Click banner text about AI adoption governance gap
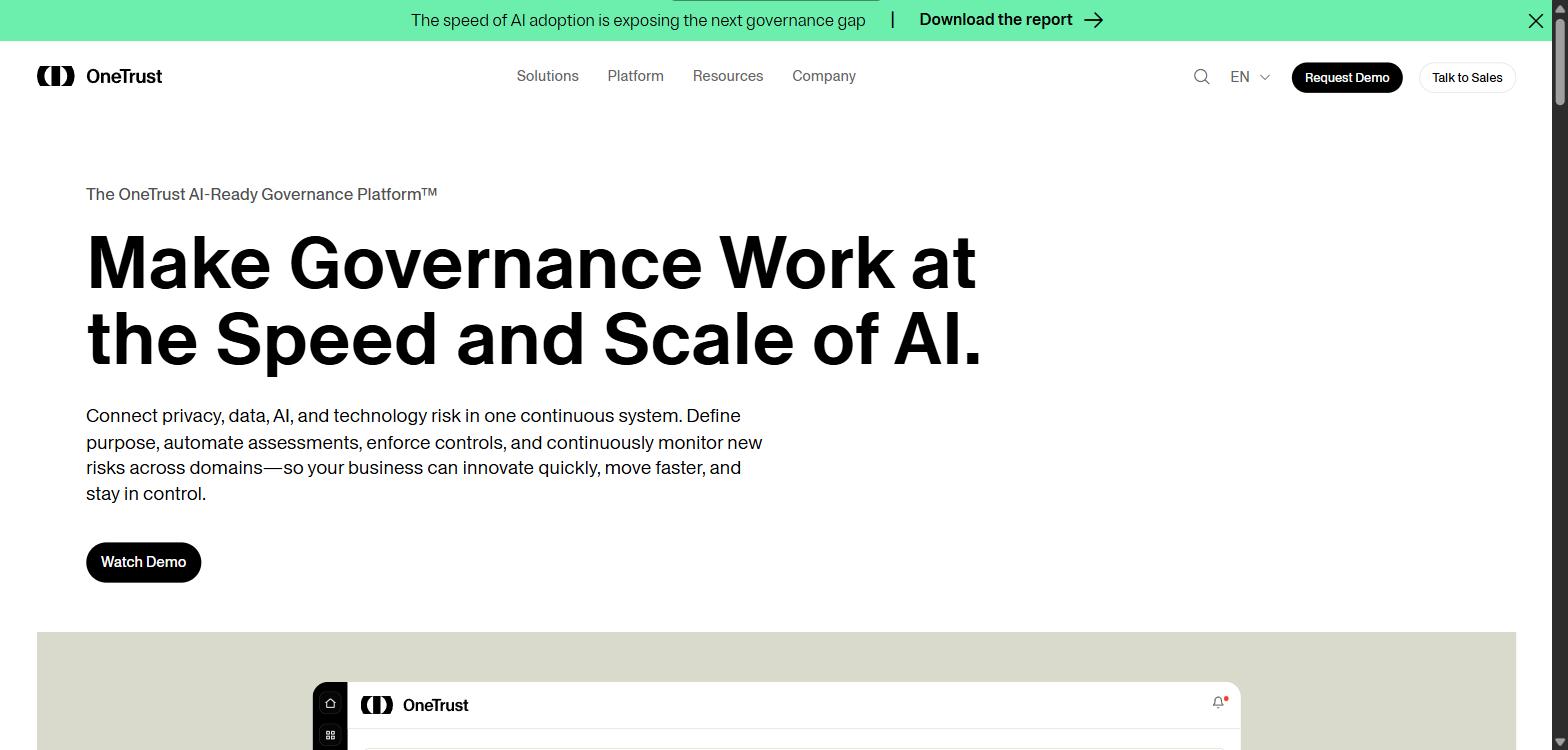The image size is (1568, 750). [638, 20]
